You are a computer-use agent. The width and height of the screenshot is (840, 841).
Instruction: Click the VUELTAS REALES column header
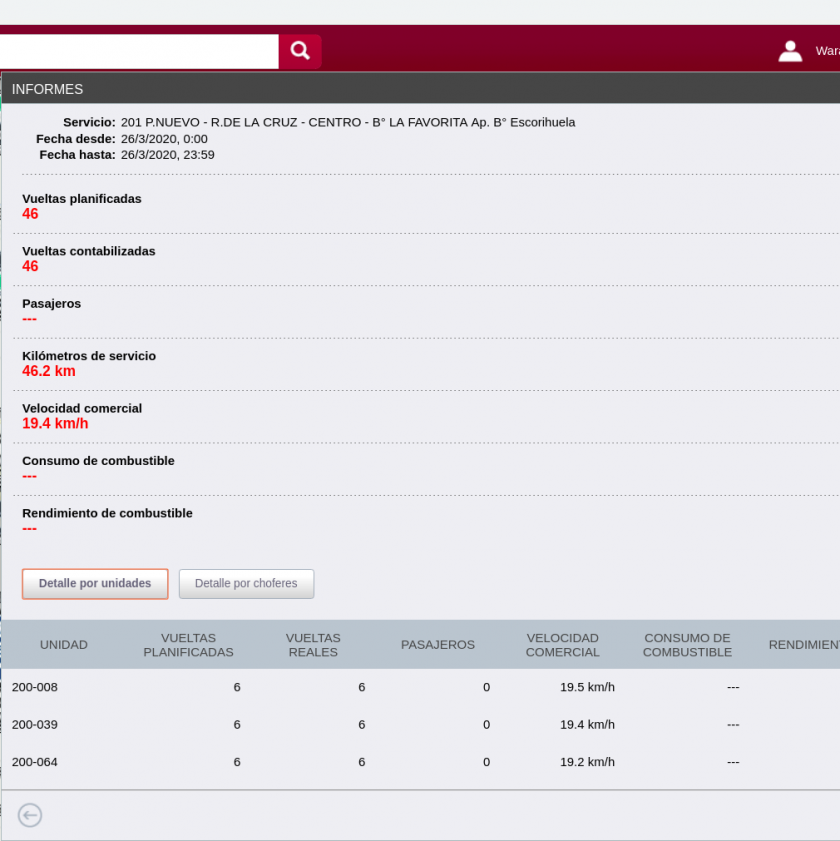coord(313,645)
